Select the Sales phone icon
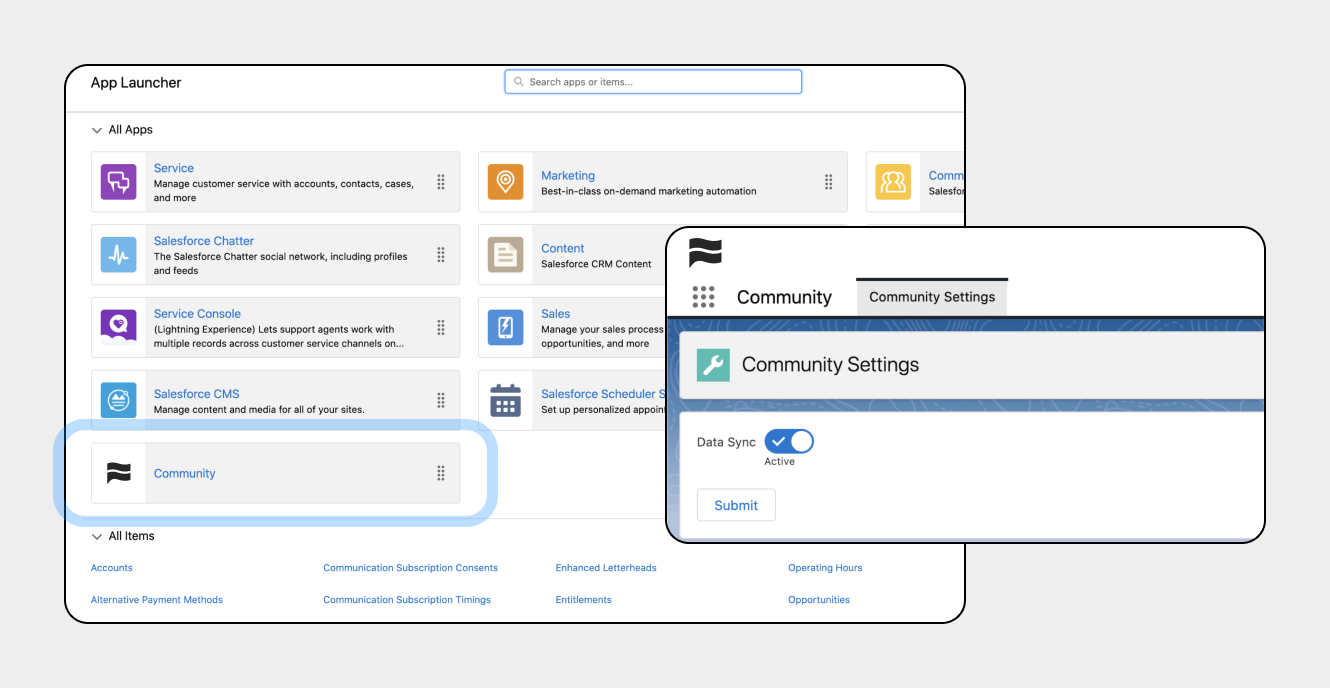Screen dimensions: 1330x688 [x=505, y=327]
